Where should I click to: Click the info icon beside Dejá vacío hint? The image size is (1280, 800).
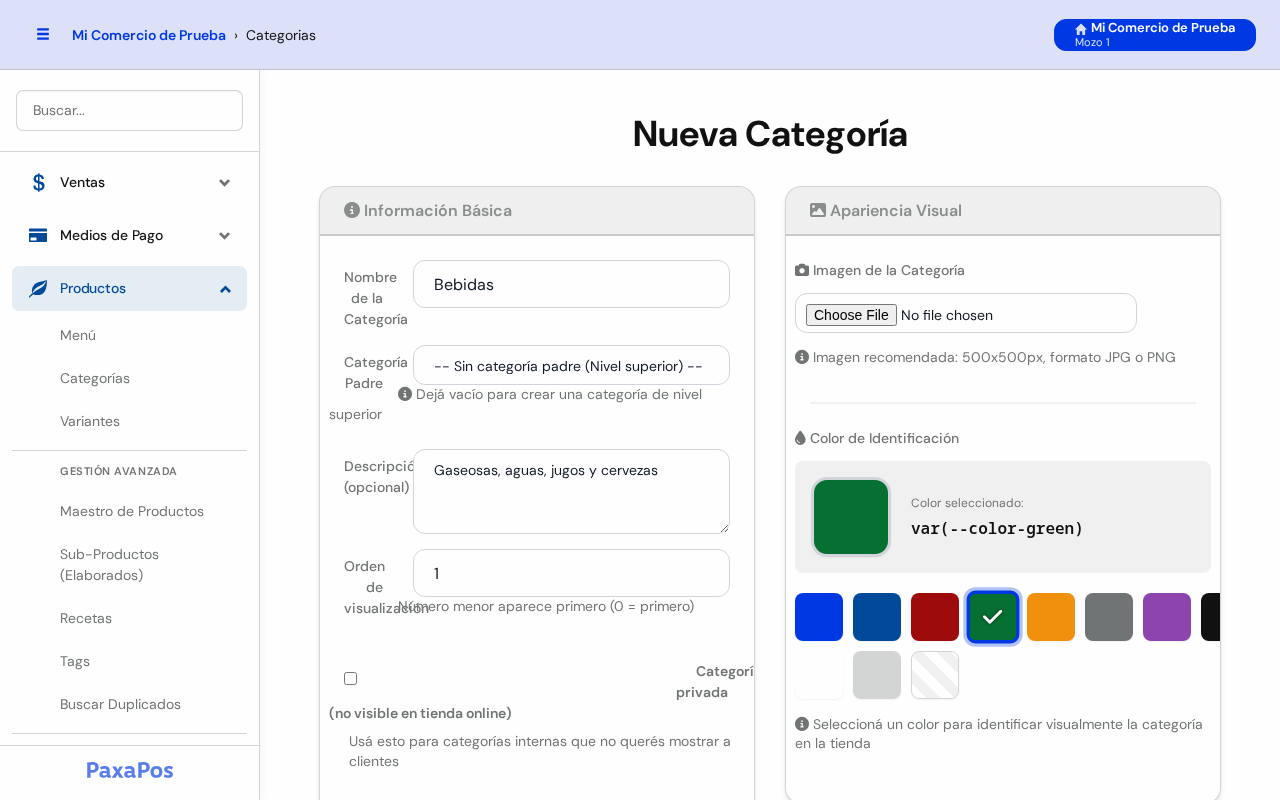coord(405,394)
